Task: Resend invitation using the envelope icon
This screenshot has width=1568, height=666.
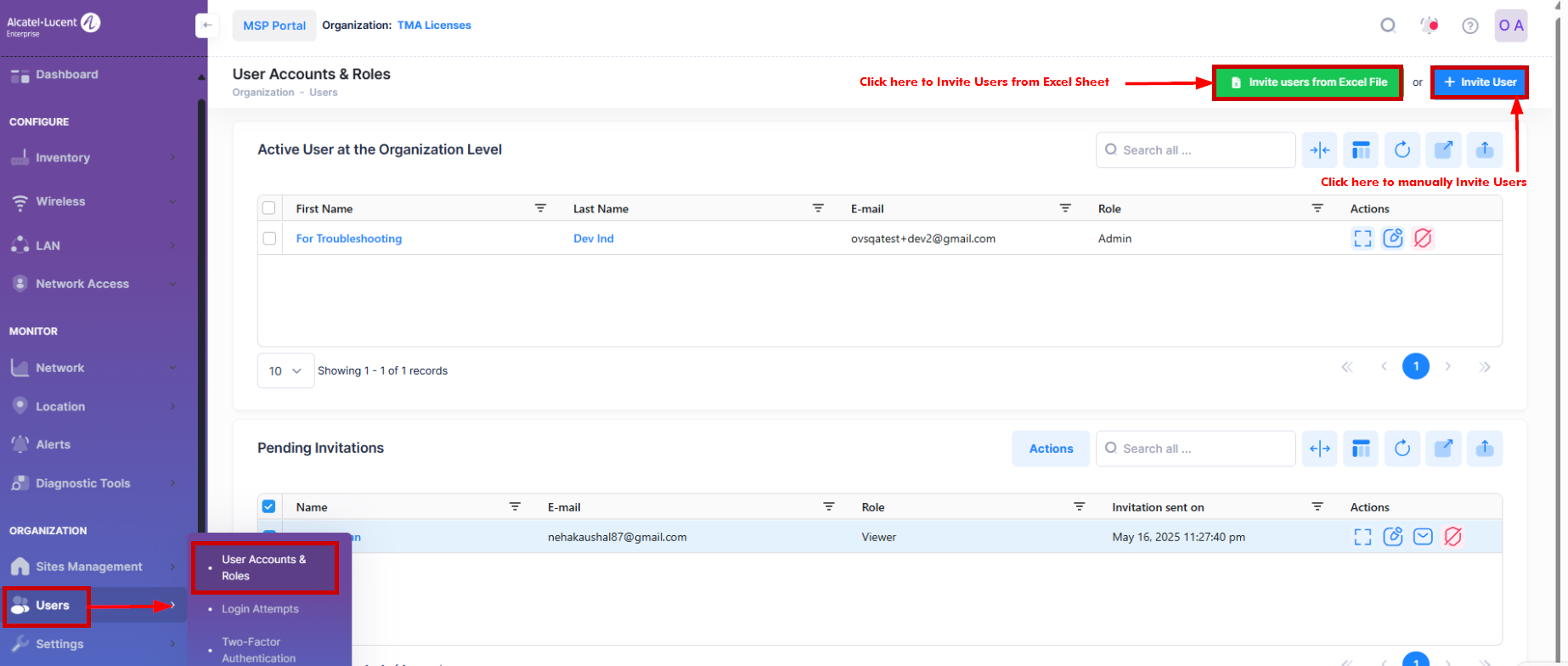Action: point(1423,537)
